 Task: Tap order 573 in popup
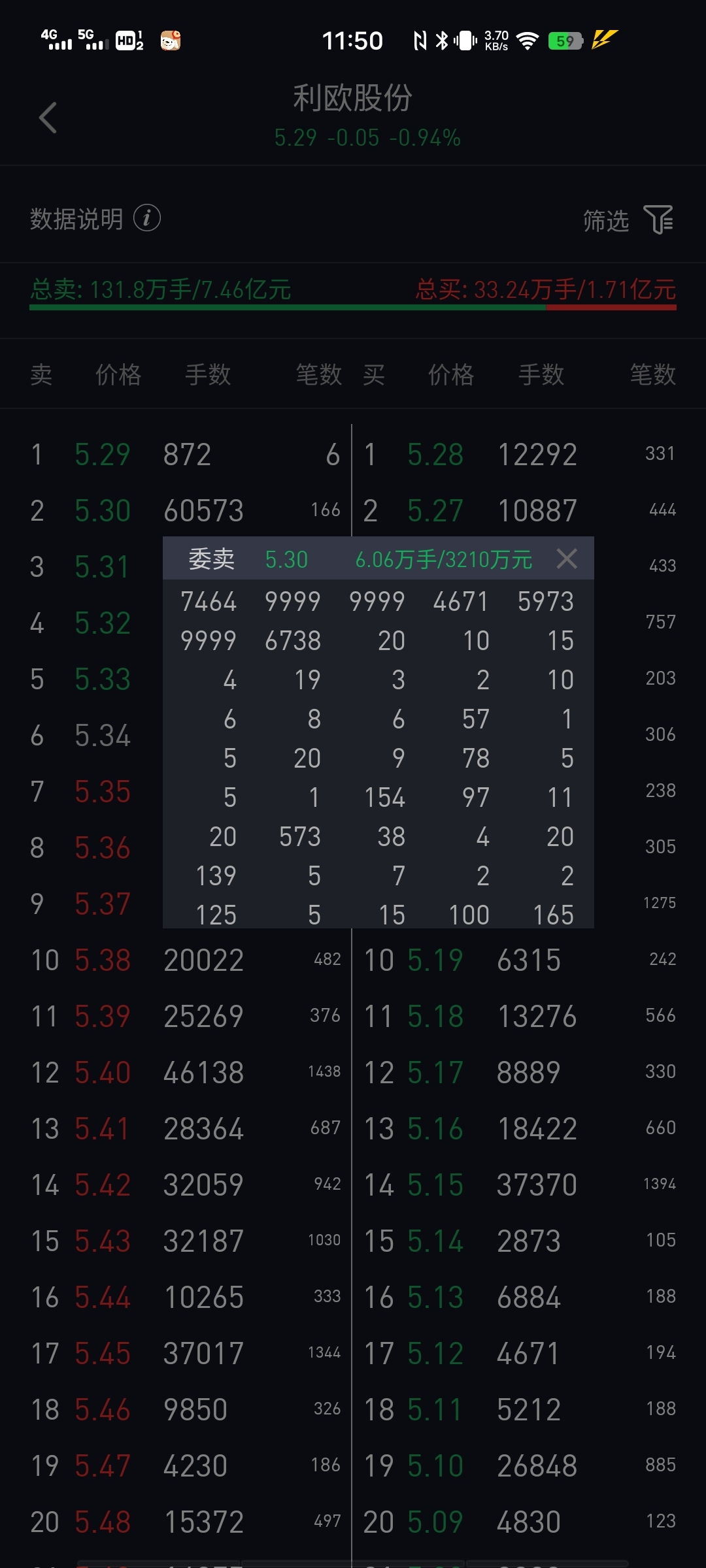pos(300,837)
